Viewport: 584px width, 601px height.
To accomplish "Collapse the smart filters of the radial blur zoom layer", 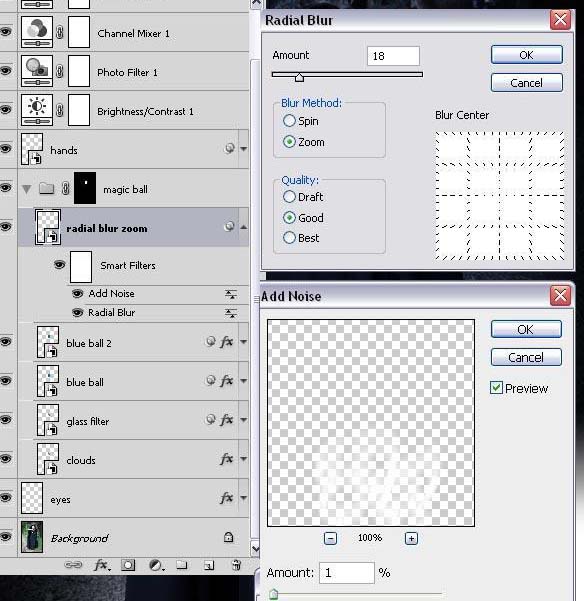I will click(244, 227).
